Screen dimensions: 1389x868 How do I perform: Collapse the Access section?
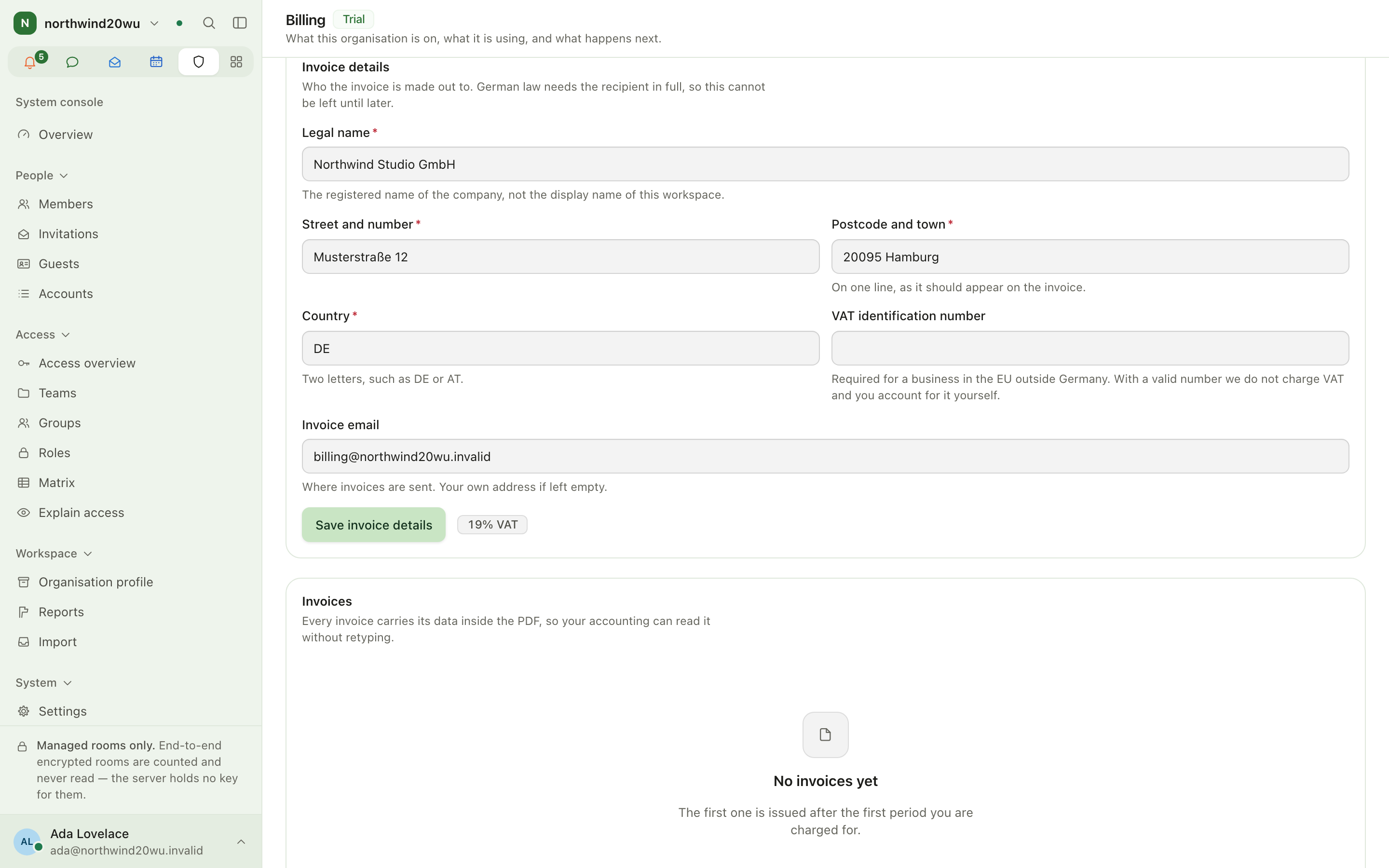click(x=43, y=335)
